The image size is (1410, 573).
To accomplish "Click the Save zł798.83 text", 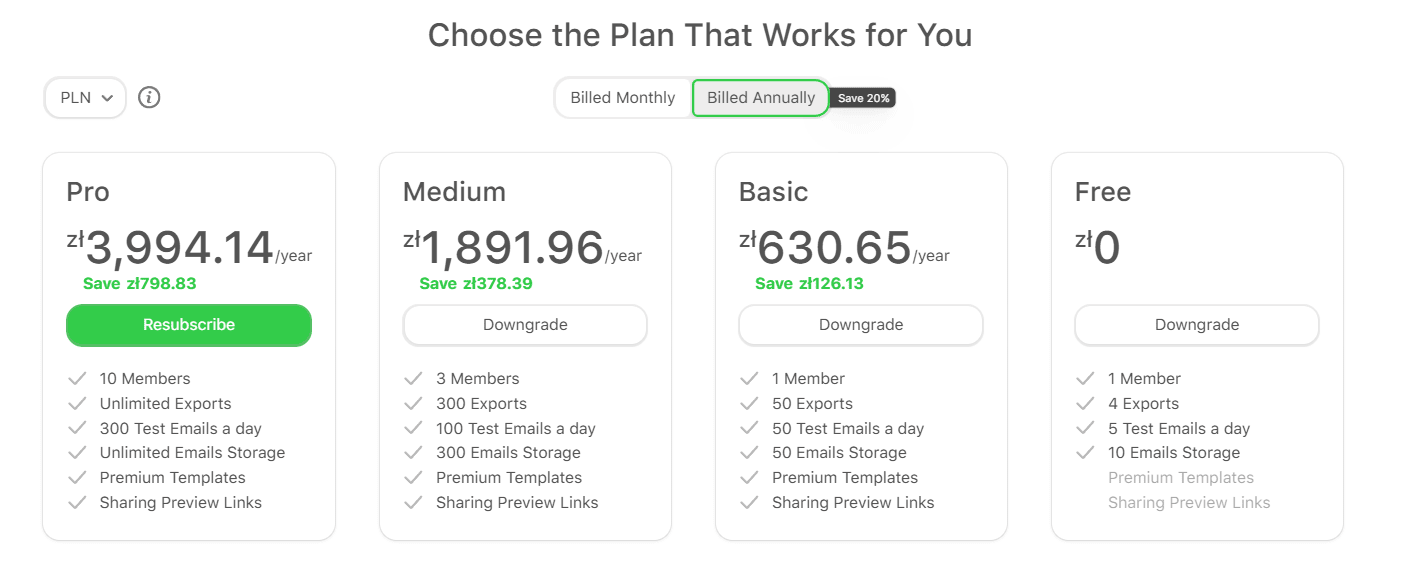I will (x=140, y=284).
